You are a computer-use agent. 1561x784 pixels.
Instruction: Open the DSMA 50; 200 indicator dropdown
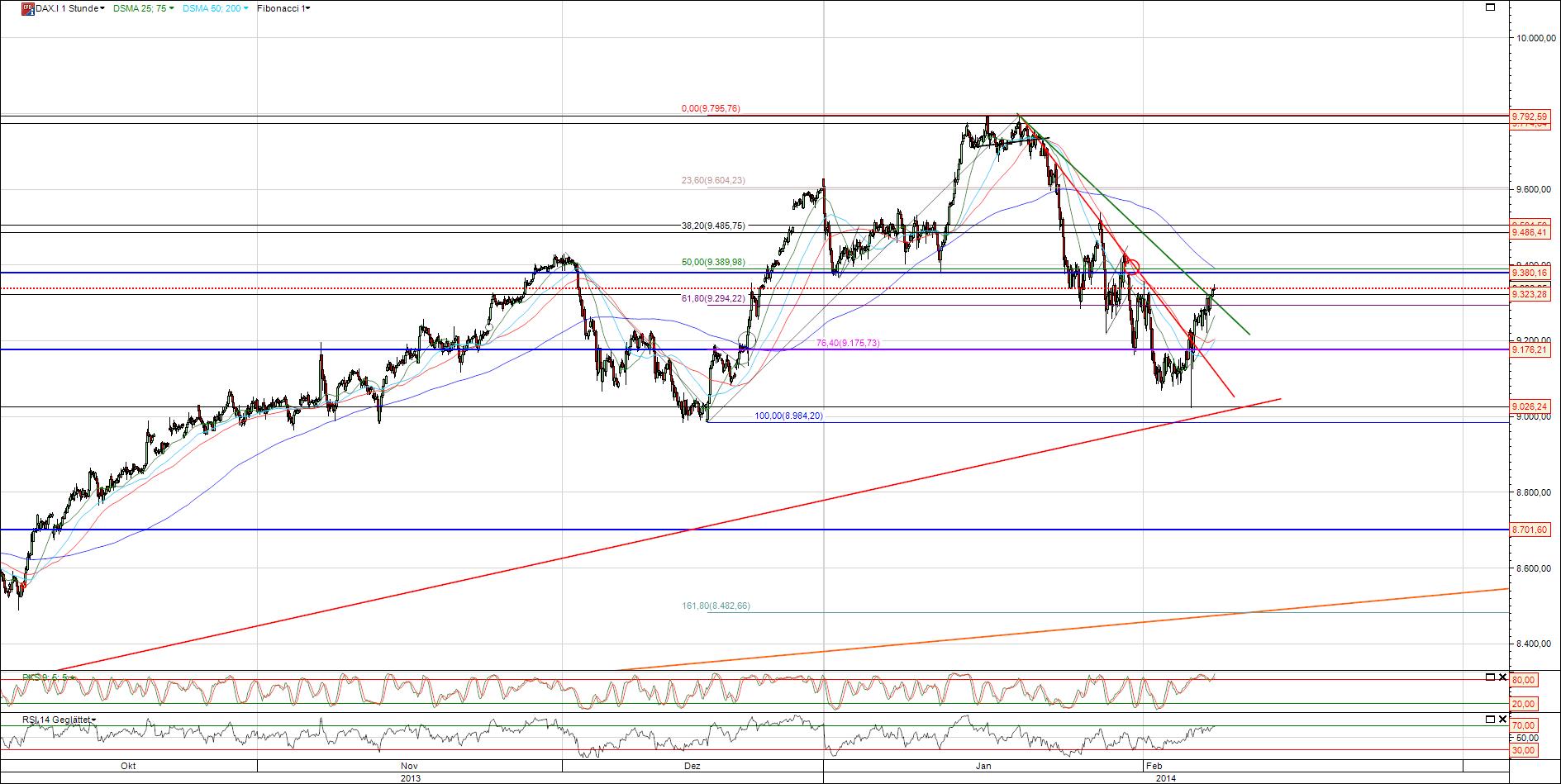coord(245,8)
